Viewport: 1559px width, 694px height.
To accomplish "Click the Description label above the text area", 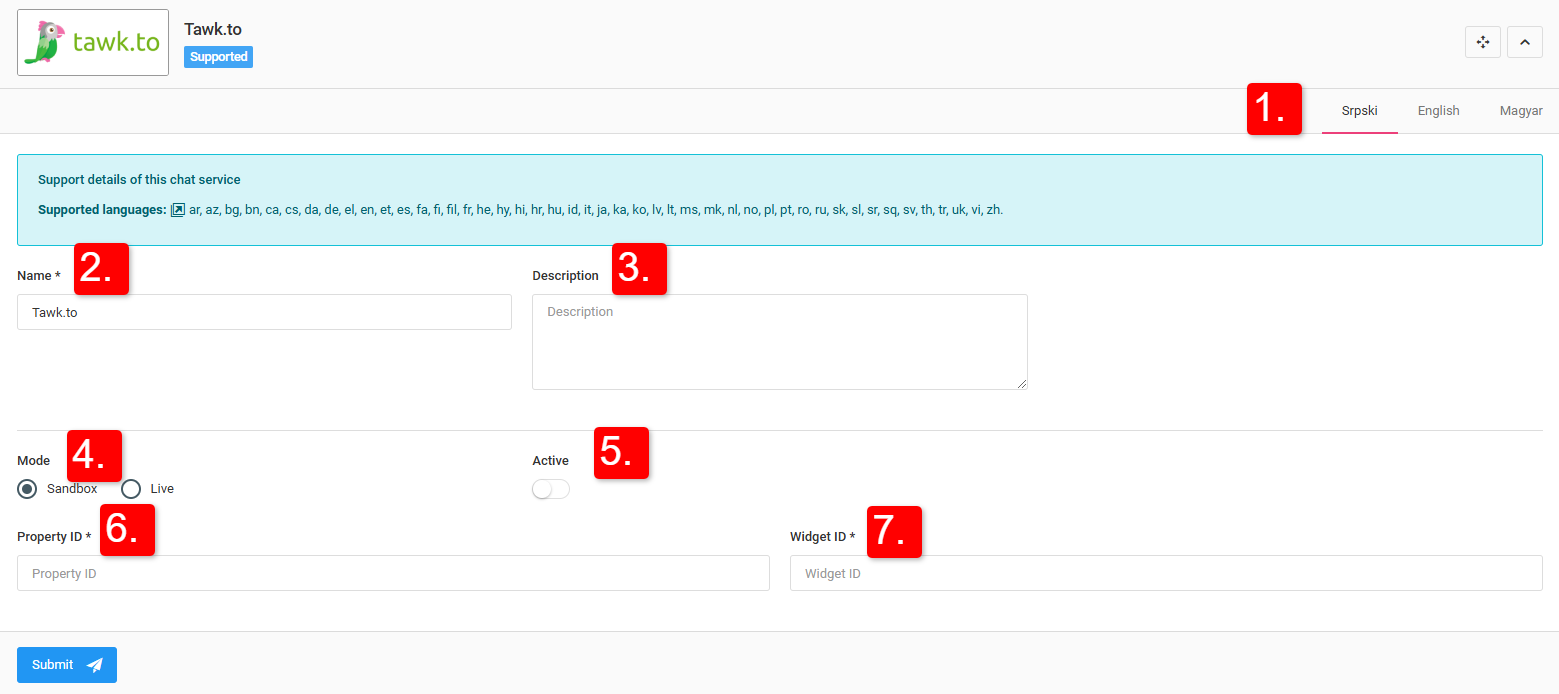I will [565, 275].
